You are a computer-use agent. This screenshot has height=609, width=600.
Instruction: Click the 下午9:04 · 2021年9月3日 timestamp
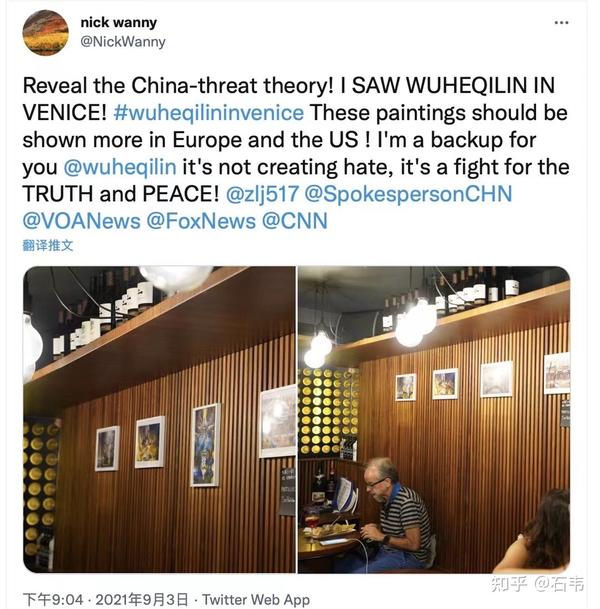tap(106, 599)
